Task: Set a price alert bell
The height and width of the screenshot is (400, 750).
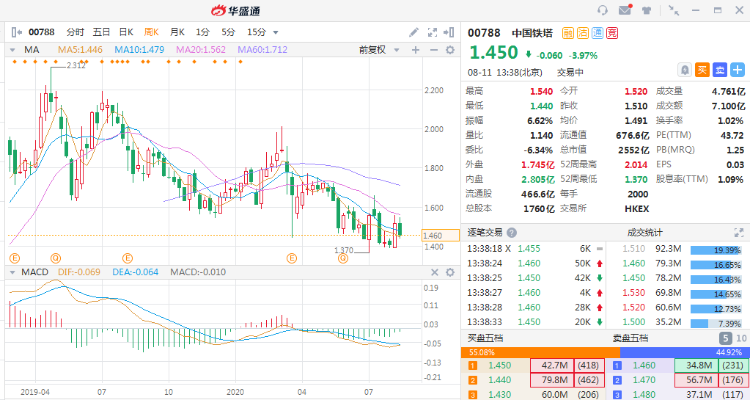Action: coord(685,70)
